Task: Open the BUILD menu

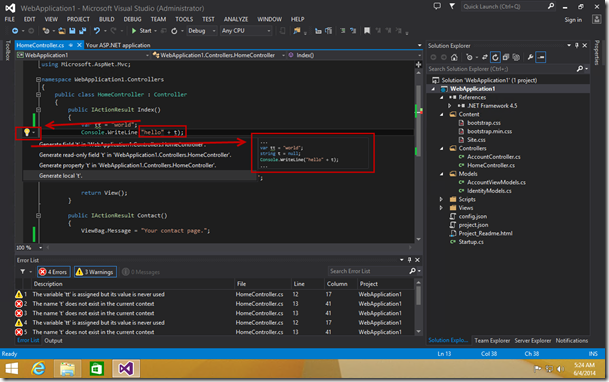Action: pos(106,19)
